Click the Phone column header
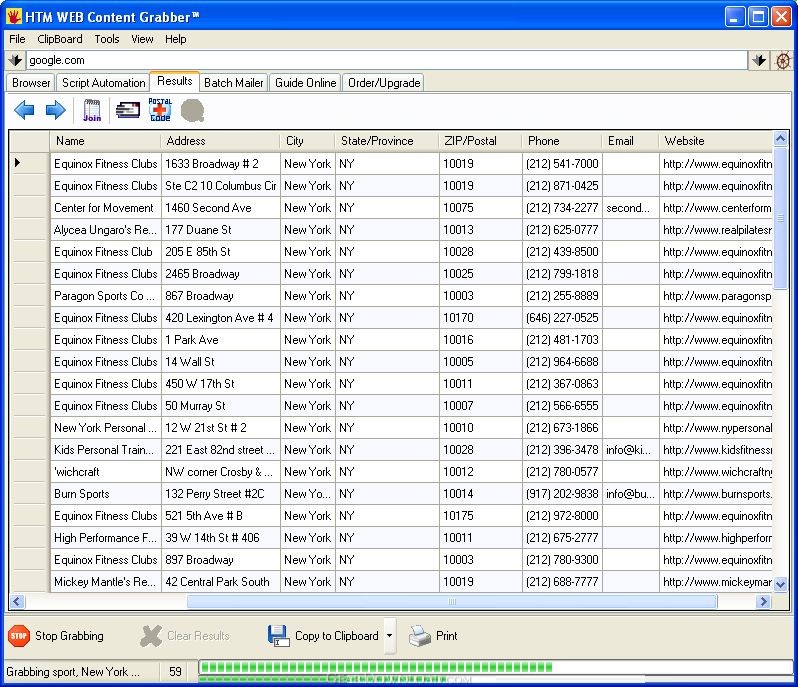This screenshot has width=798, height=687. 562,141
